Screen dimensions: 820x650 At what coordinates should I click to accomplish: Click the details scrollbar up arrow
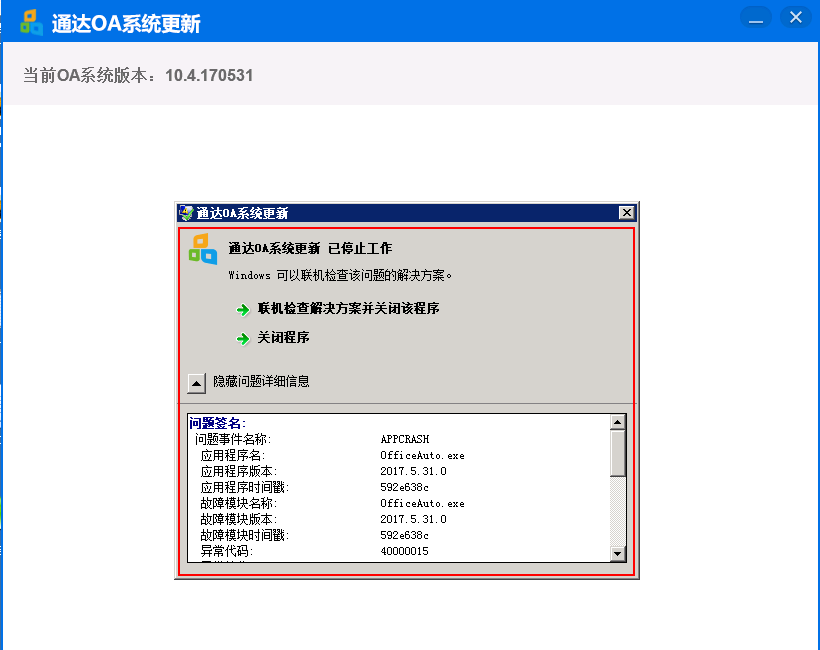[x=618, y=422]
